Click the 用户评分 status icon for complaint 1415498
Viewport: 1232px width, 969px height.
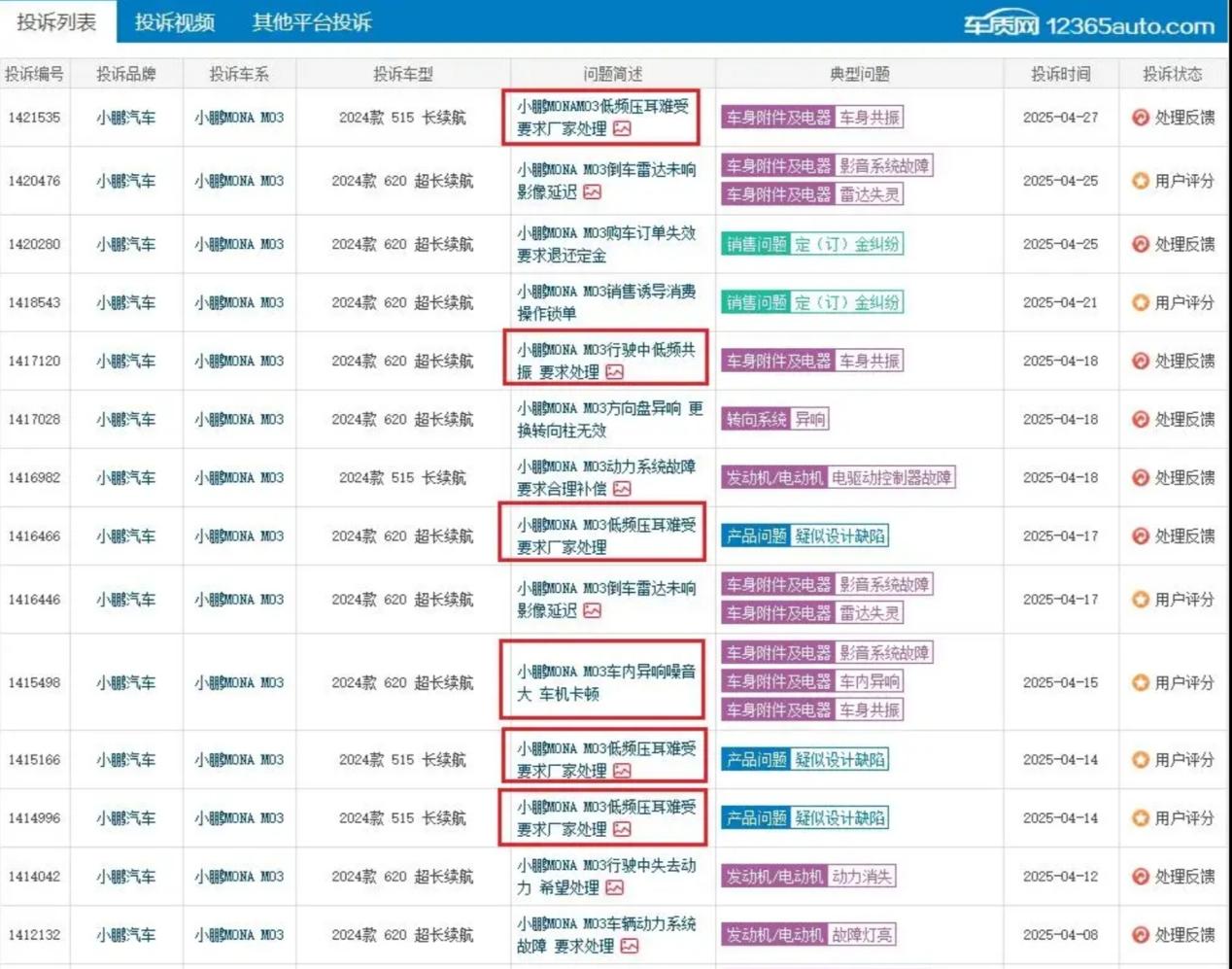click(x=1141, y=682)
